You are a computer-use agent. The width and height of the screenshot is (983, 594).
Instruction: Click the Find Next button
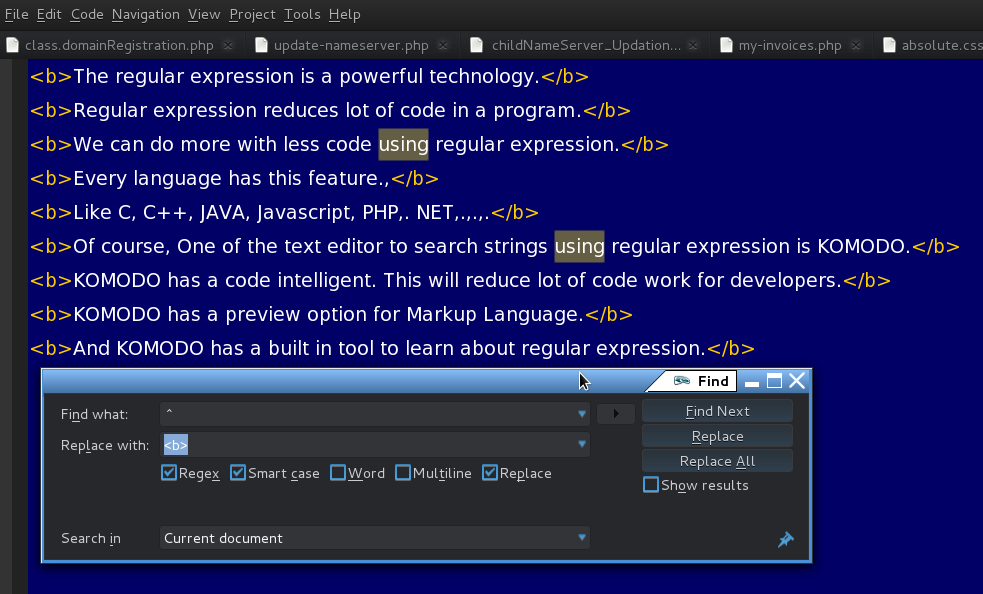(717, 411)
